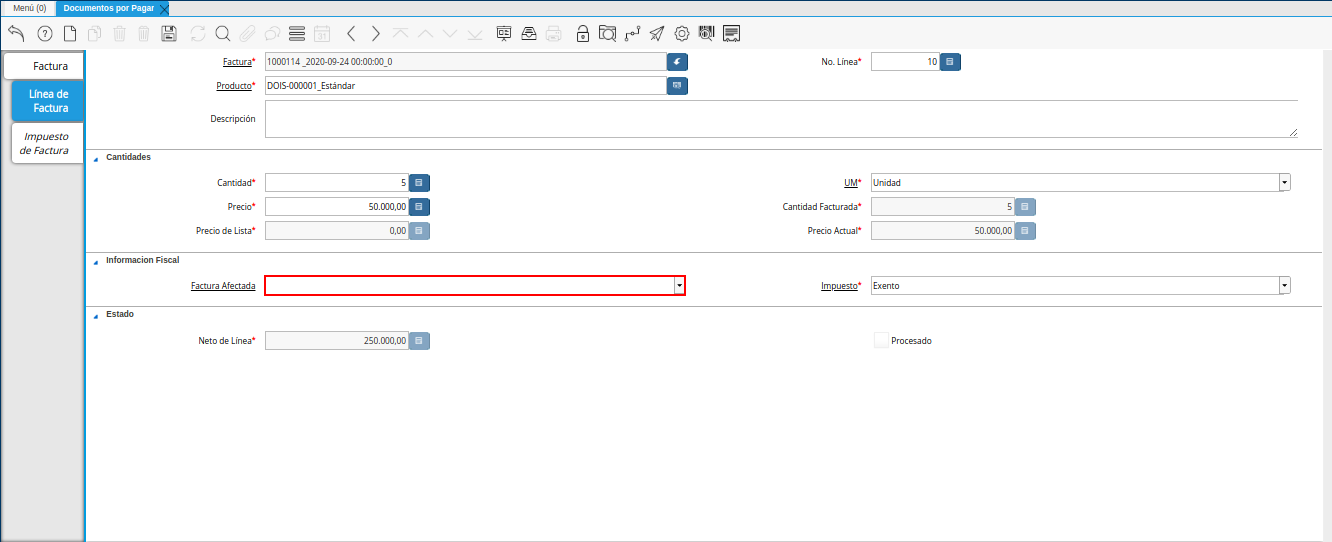
Task: Click the Producto field DOIS-000001_Estándar
Action: point(466,86)
